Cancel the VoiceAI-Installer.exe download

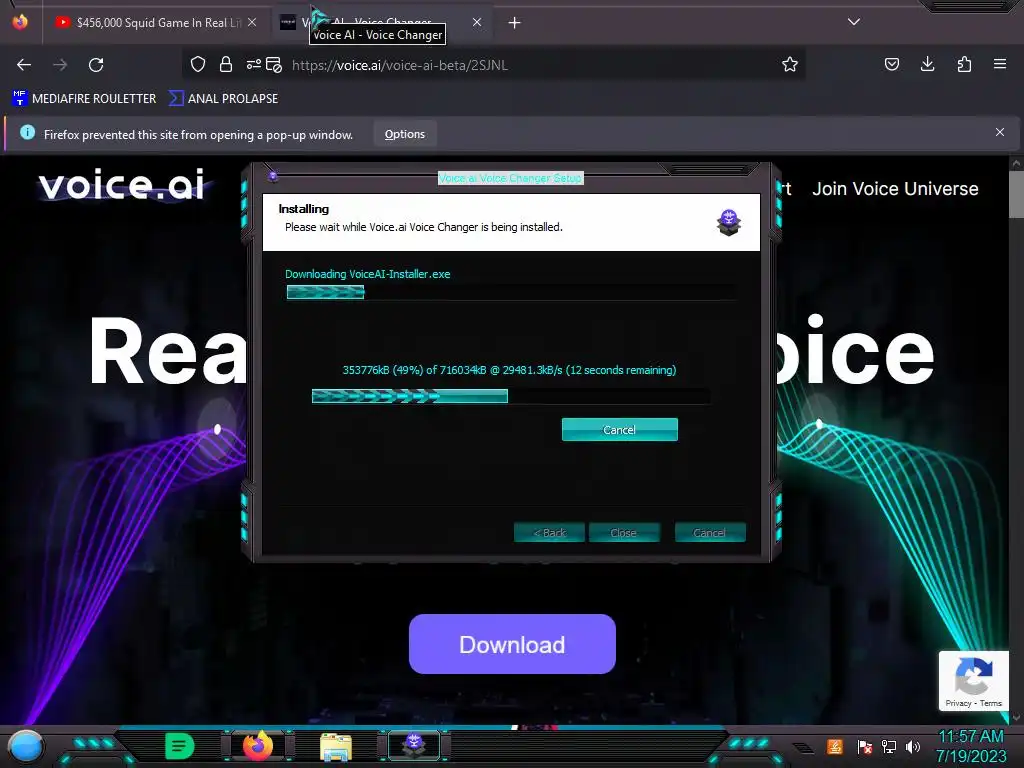(620, 430)
